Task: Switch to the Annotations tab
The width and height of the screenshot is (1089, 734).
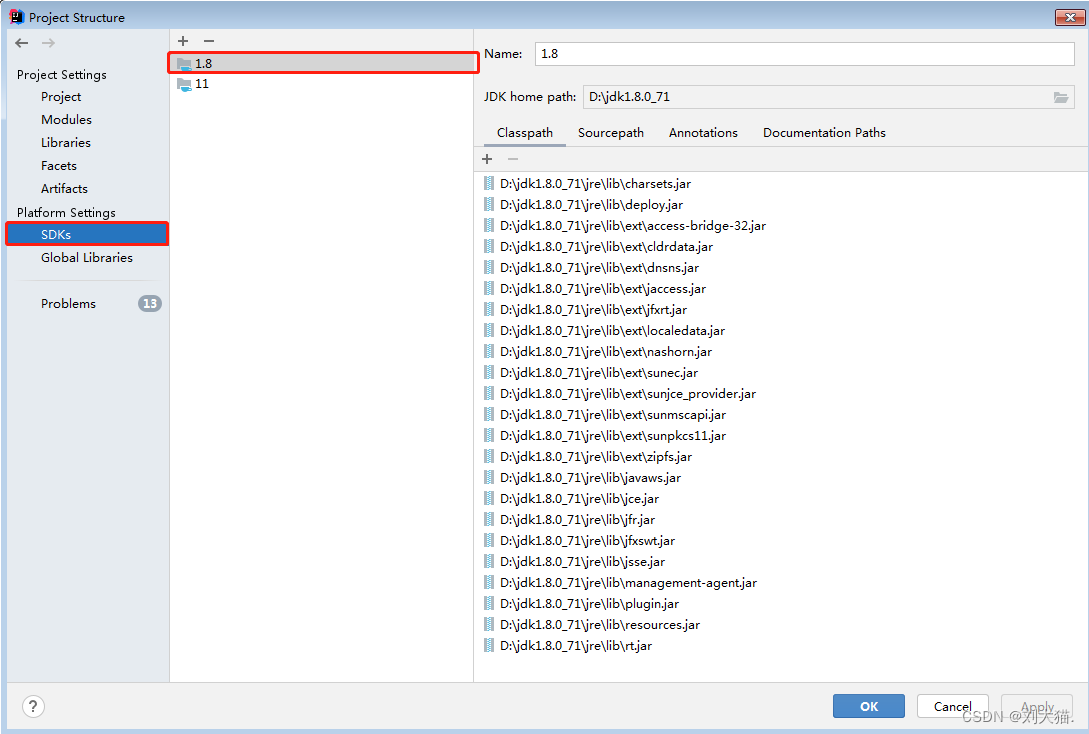Action: (x=703, y=133)
